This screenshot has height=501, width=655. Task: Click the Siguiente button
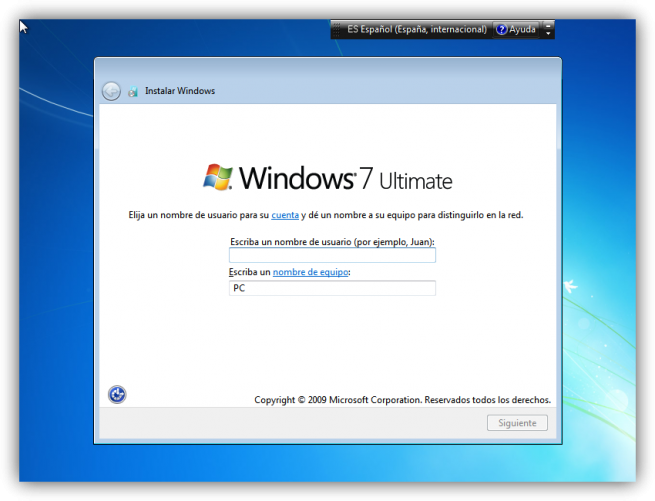pyautogui.click(x=517, y=423)
